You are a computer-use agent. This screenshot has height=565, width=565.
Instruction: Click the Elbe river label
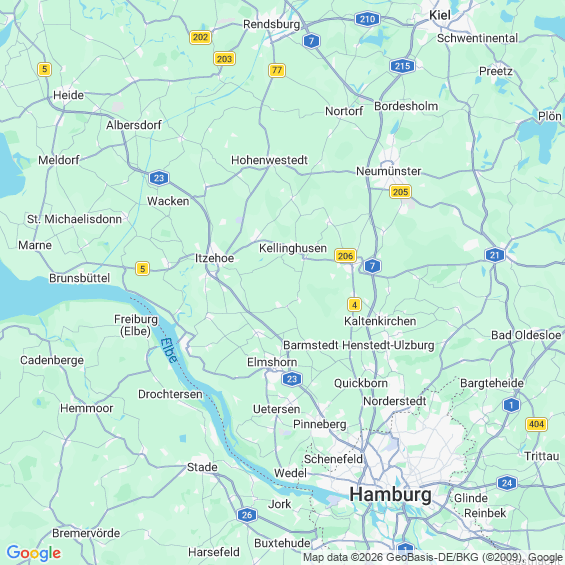[169, 350]
